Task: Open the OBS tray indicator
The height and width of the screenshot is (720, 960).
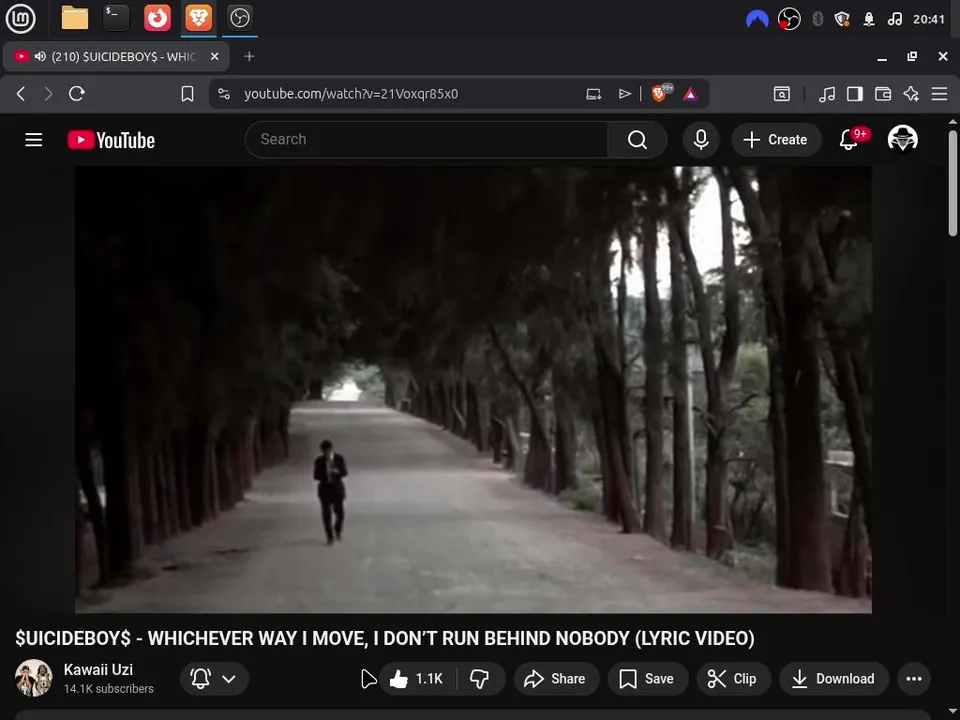Action: pyautogui.click(x=789, y=19)
